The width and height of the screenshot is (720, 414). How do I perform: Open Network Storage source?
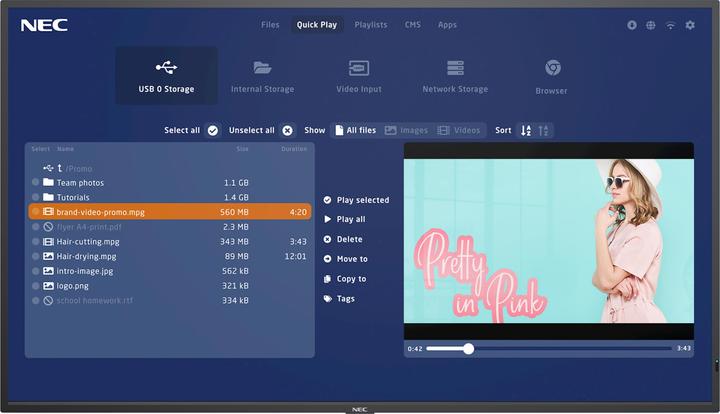(x=455, y=75)
